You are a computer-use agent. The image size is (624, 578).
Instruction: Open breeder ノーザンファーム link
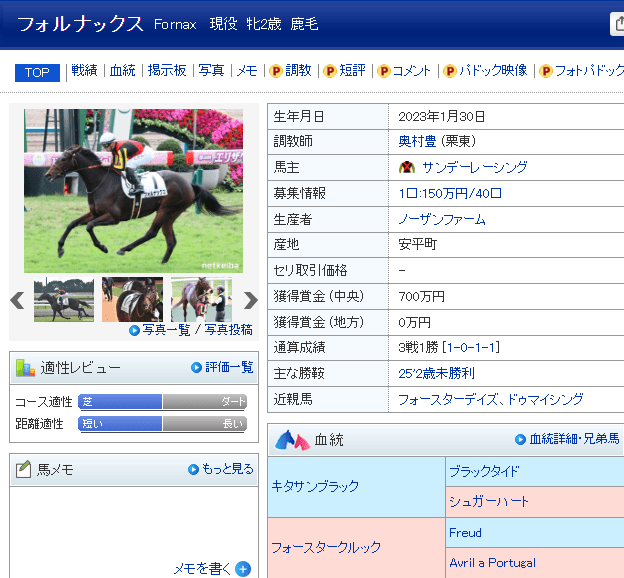click(442, 219)
